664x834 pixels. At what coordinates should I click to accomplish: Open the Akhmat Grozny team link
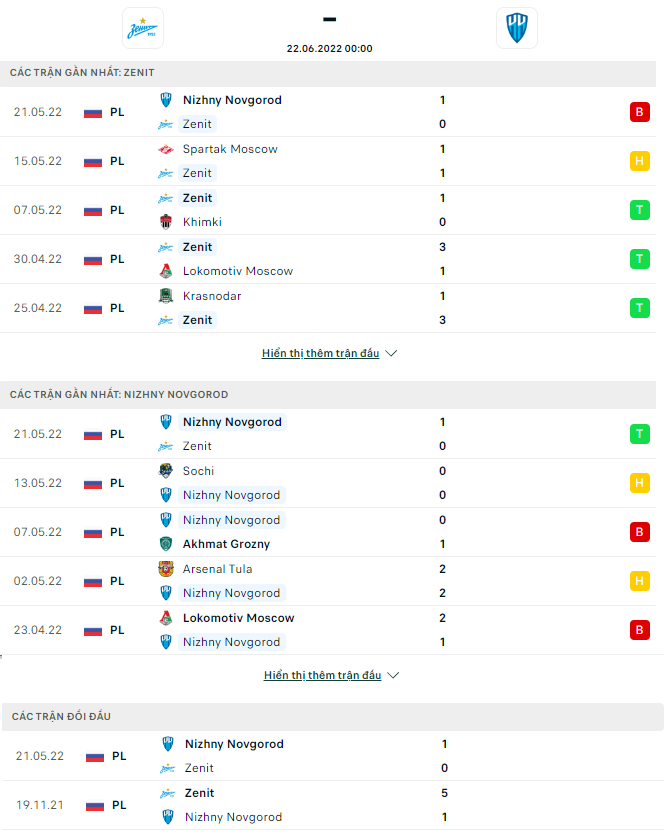pos(226,544)
